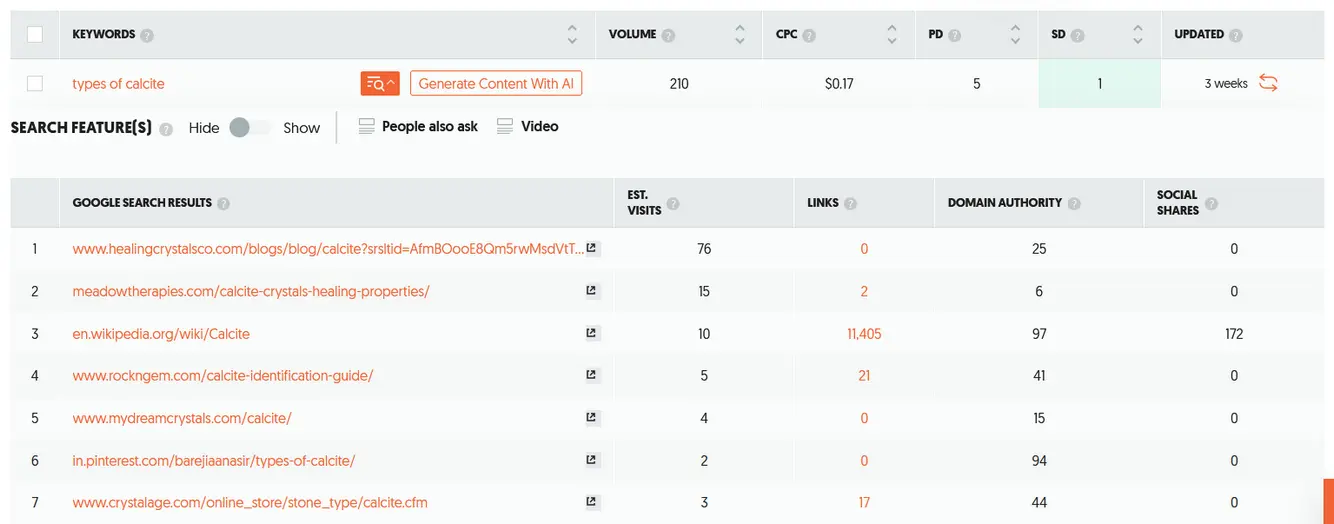
Task: Open crystalage result external link icon
Action: [x=592, y=502]
